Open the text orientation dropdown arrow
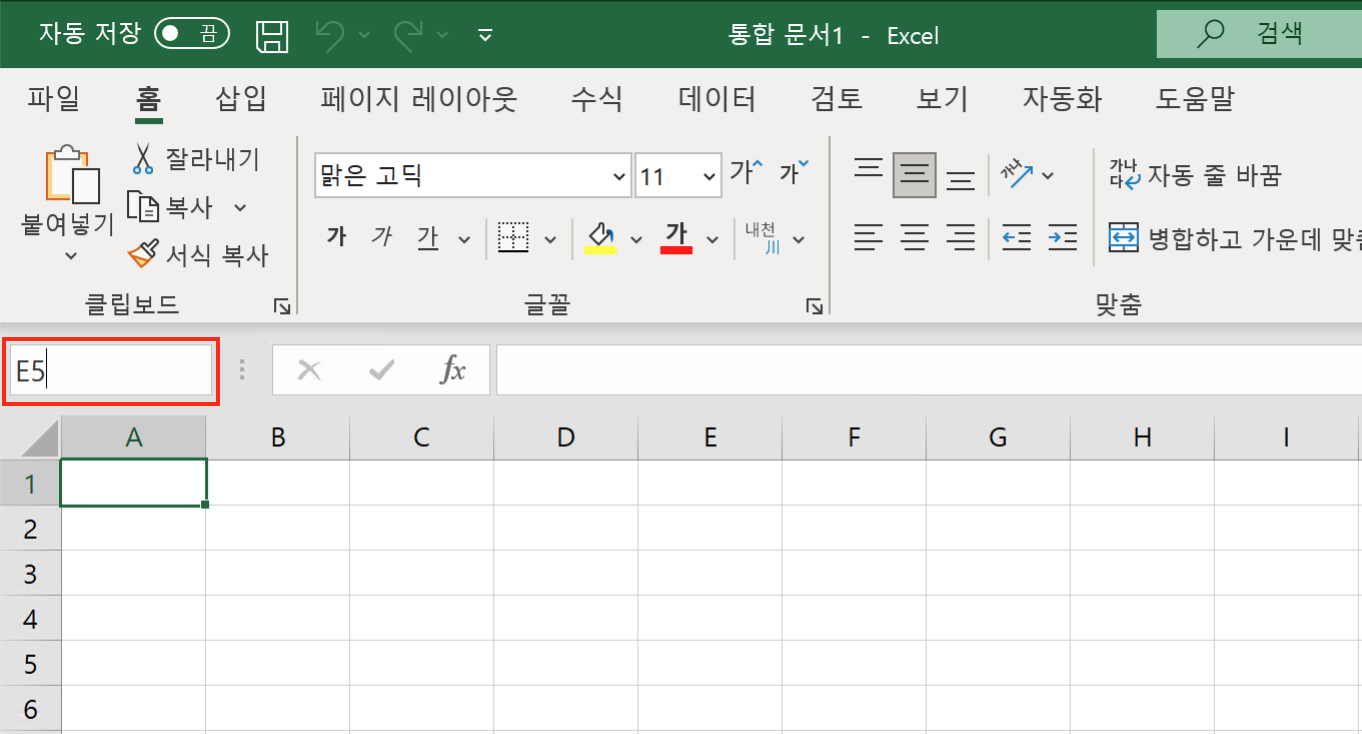This screenshot has width=1362, height=734. [x=1048, y=176]
